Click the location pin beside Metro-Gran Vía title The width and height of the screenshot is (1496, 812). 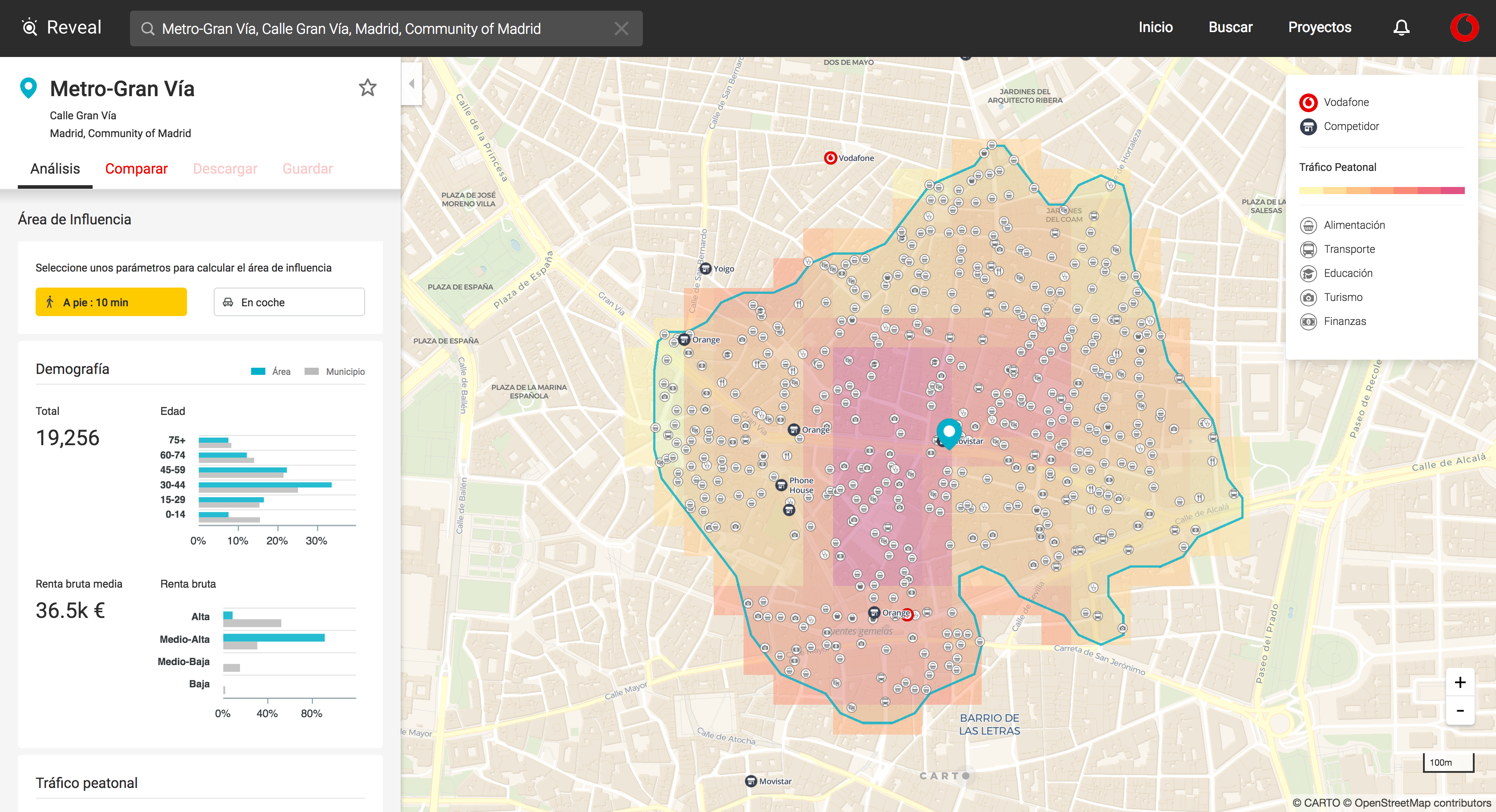coord(28,88)
